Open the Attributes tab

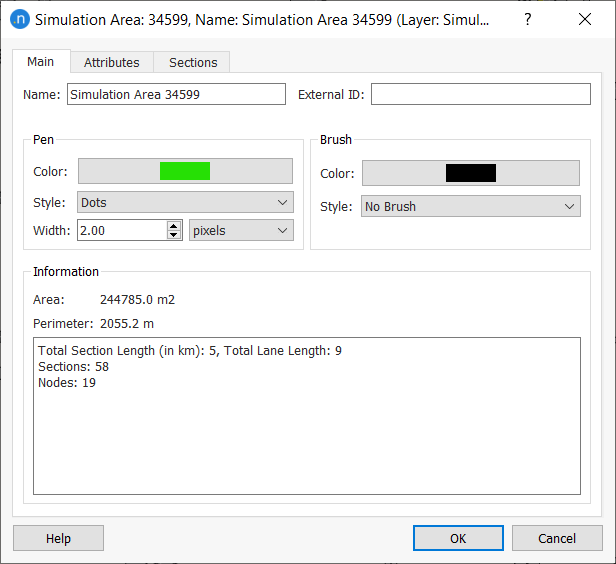(x=112, y=62)
